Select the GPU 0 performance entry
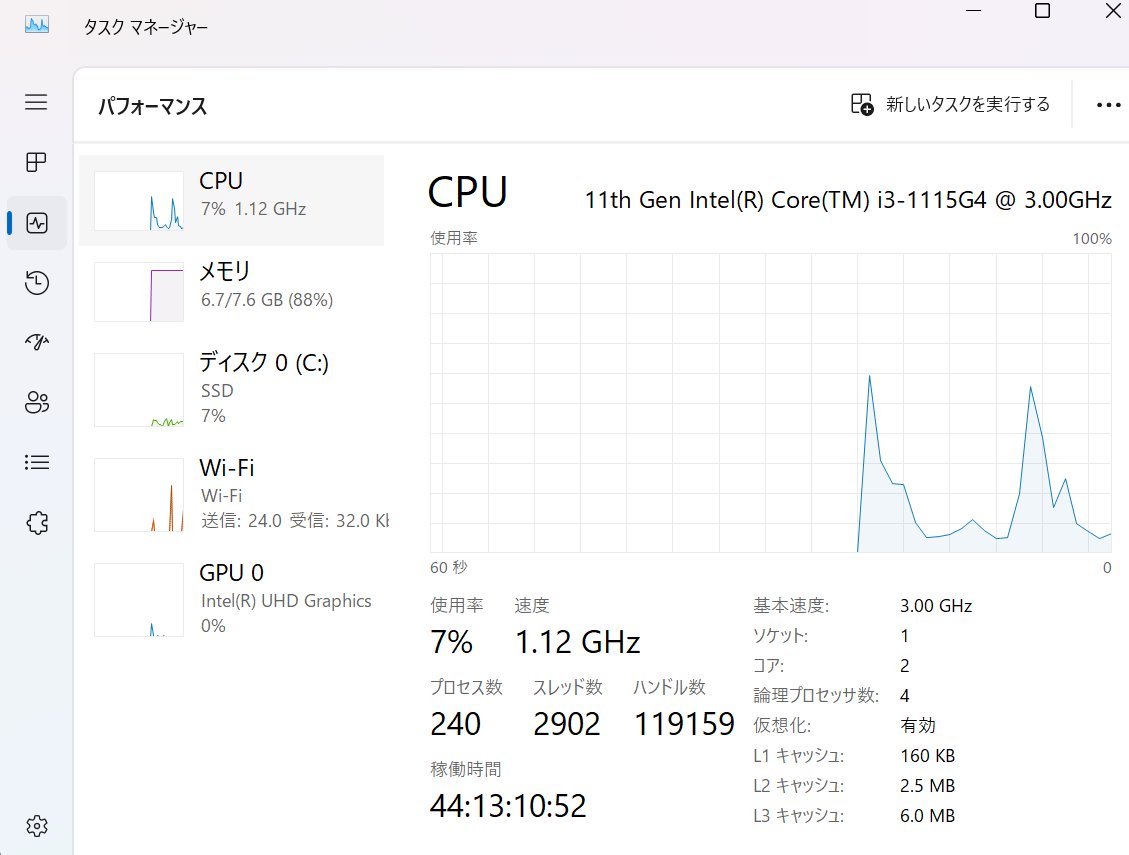The width and height of the screenshot is (1129, 855). [231, 600]
